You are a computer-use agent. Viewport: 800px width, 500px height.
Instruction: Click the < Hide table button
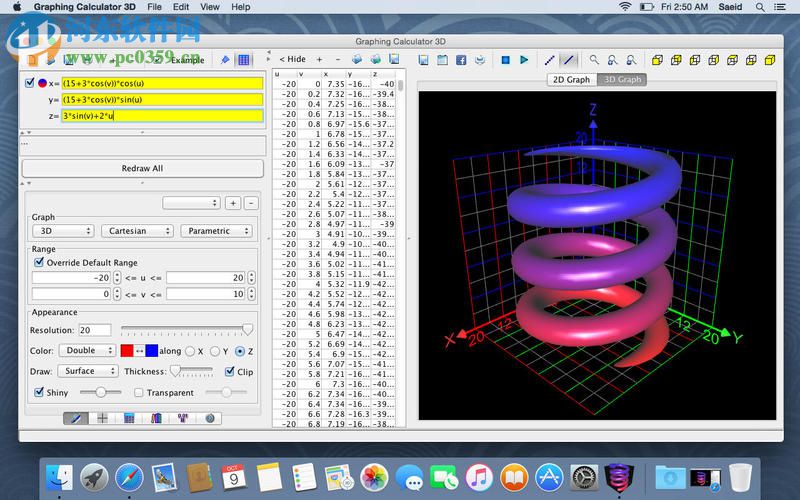tap(292, 59)
